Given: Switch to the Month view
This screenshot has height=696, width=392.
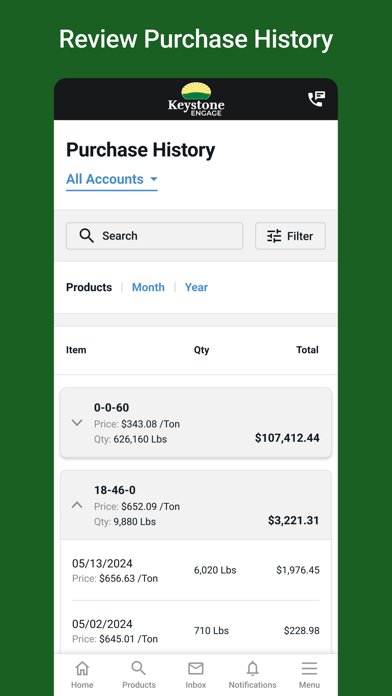Looking at the screenshot, I should click(x=148, y=287).
